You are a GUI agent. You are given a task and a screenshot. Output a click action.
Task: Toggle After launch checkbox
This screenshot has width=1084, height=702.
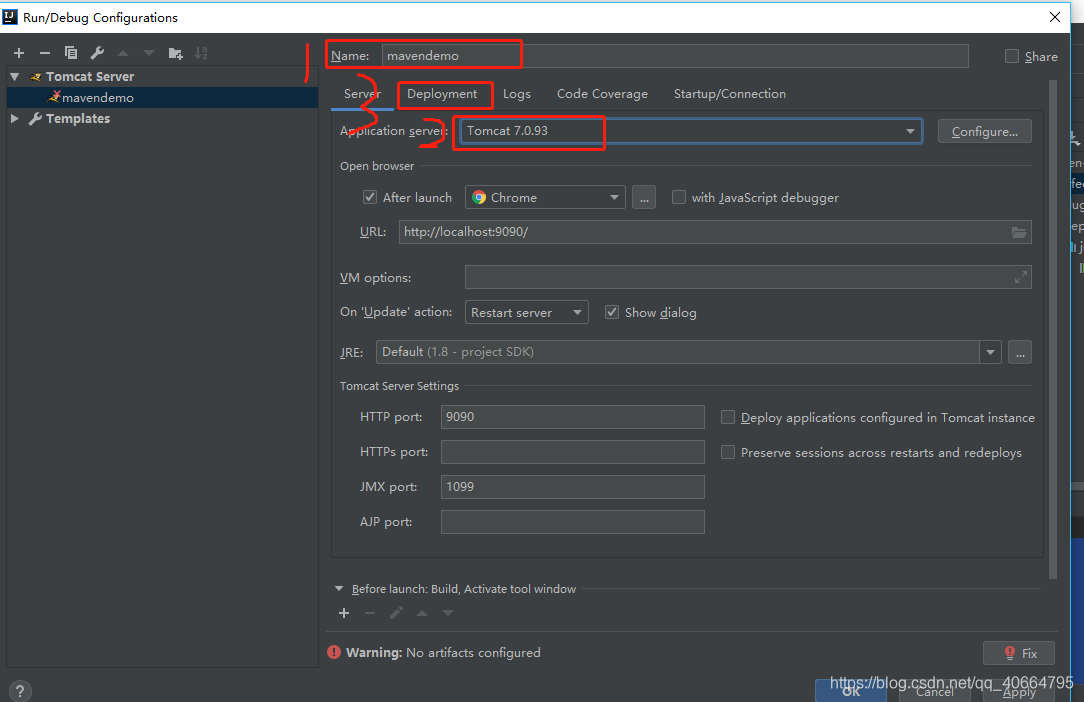click(370, 197)
